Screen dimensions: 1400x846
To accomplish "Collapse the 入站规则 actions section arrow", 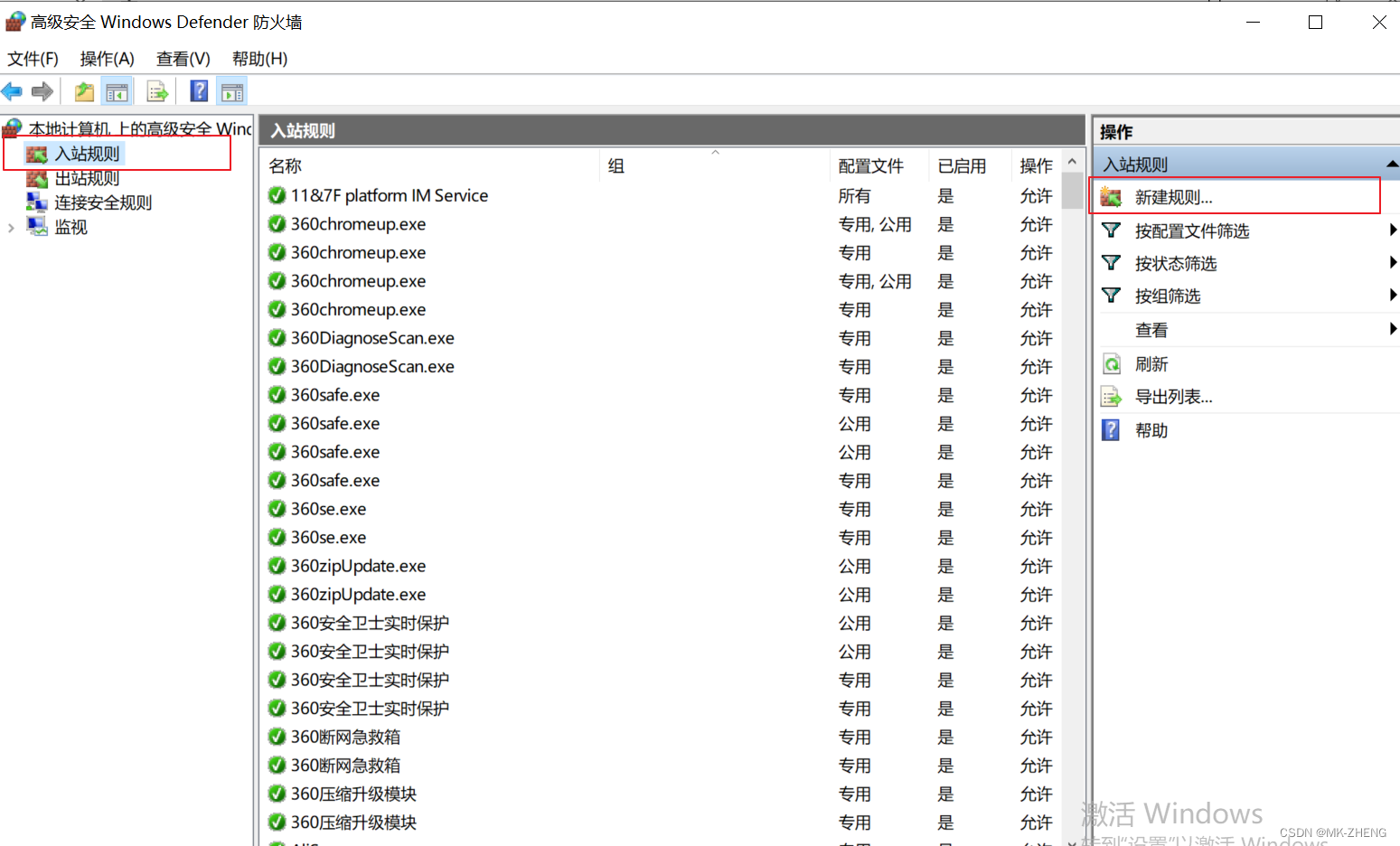I will [1392, 164].
